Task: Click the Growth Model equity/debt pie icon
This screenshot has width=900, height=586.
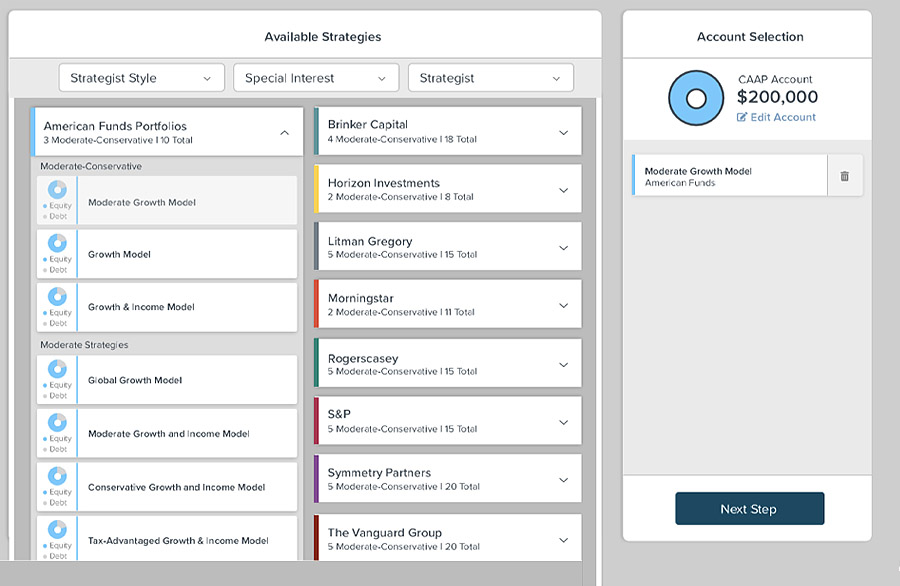Action: coord(58,243)
